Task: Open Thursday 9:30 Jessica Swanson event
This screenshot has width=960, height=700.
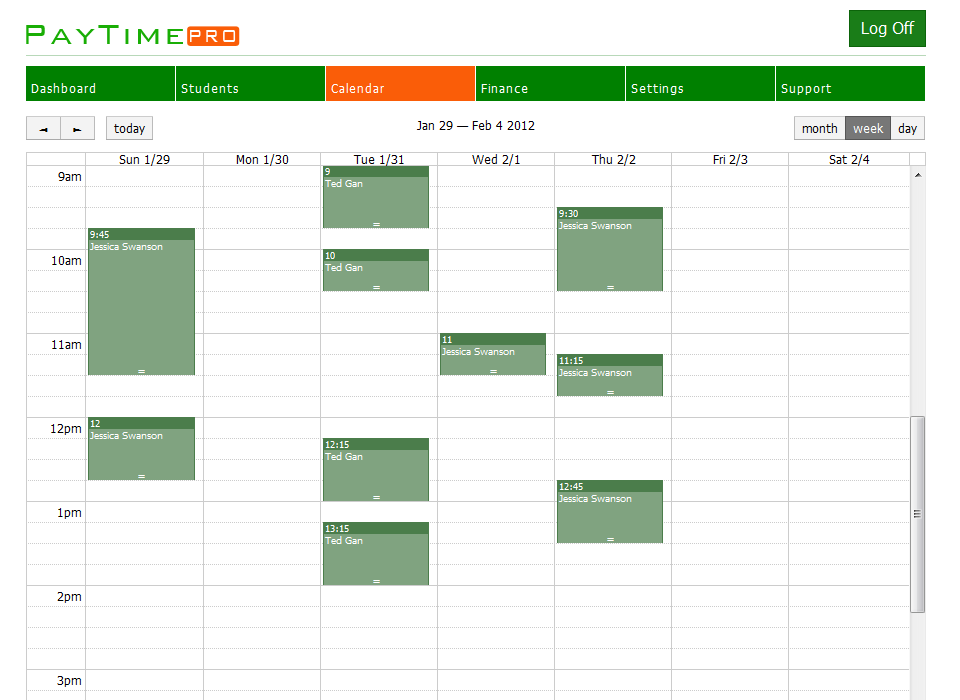Action: pos(610,249)
